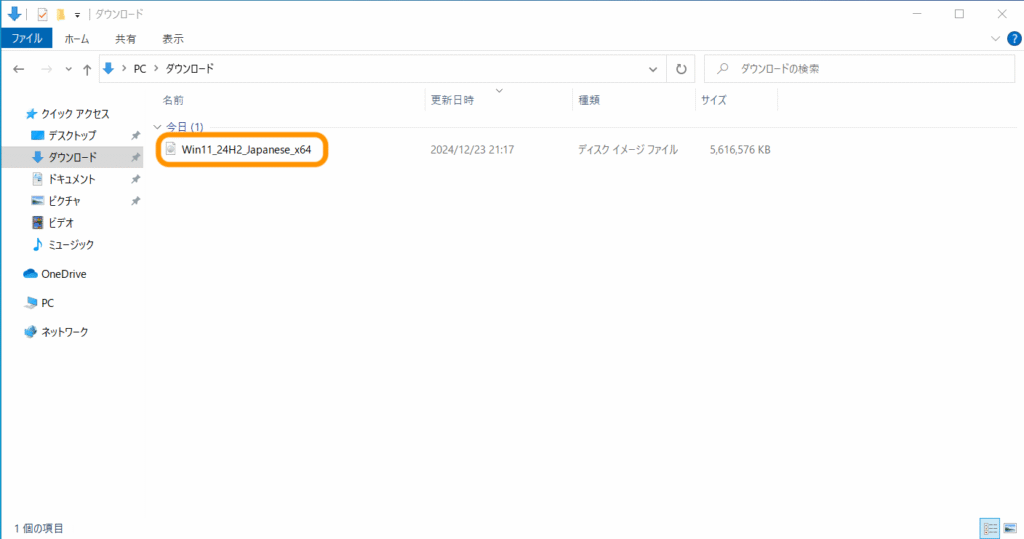
Task: Open ドキュメント in the navigation pane
Action: pos(72,179)
